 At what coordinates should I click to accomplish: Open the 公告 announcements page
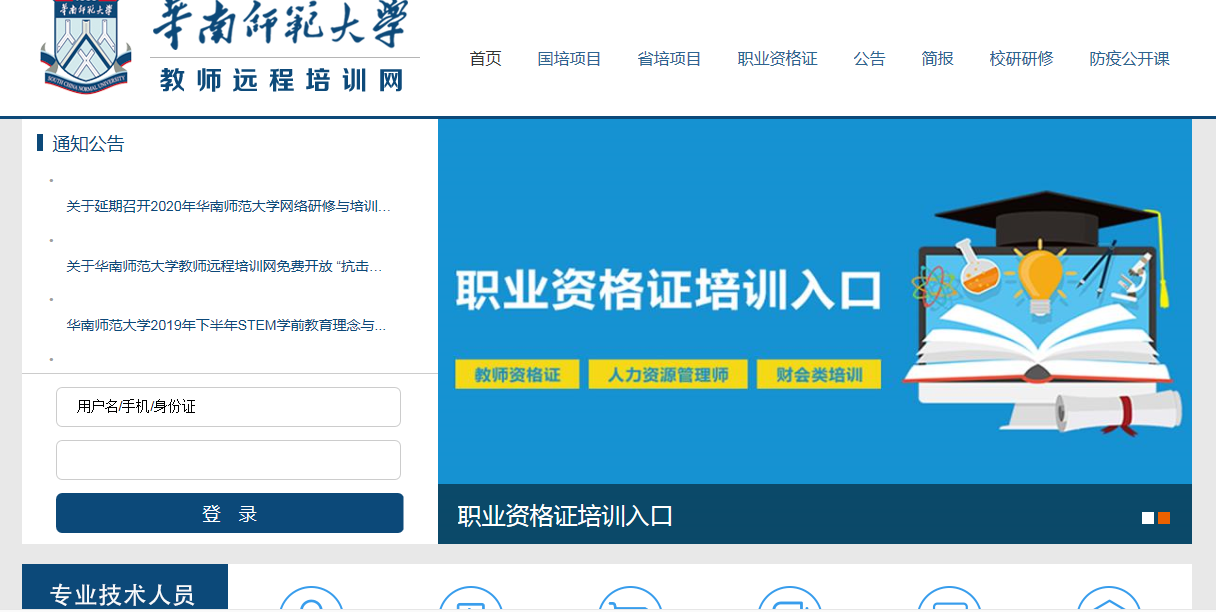click(x=869, y=59)
